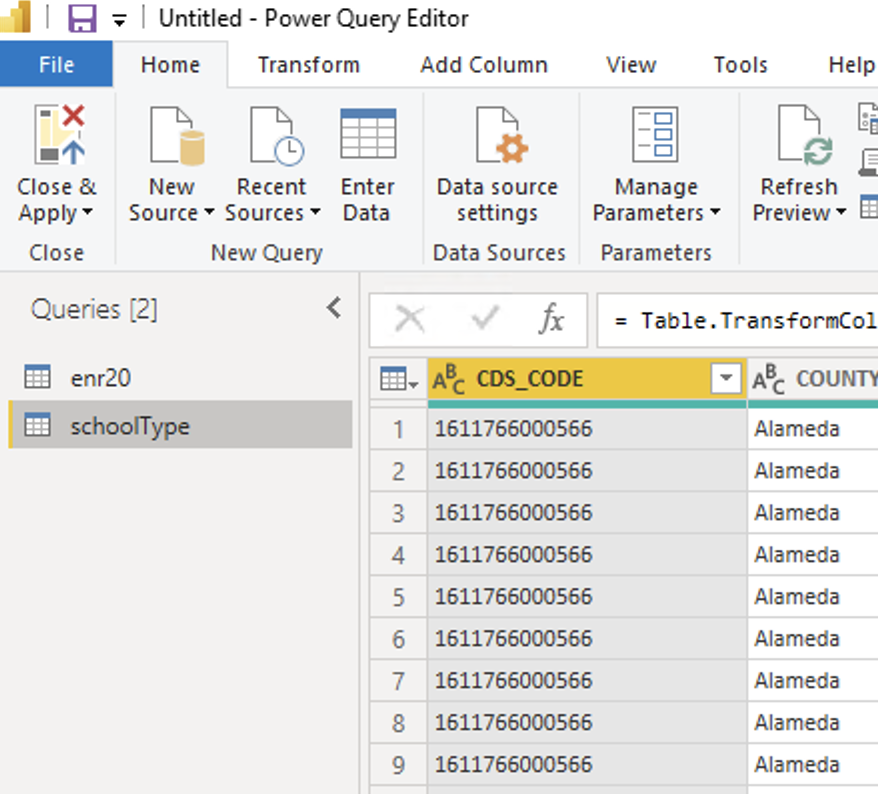
Task: Expand the Recent Sources dropdown arrow
Action: click(x=315, y=212)
